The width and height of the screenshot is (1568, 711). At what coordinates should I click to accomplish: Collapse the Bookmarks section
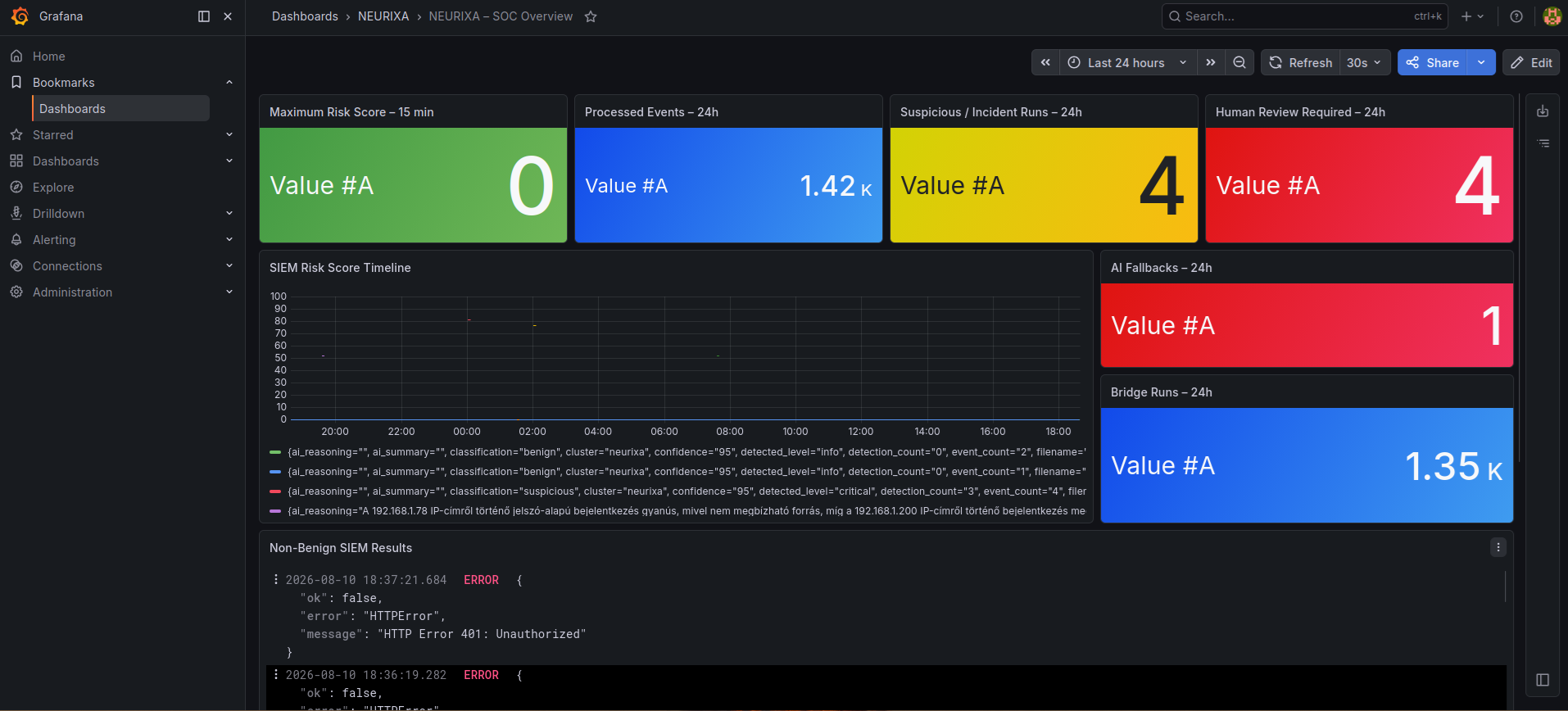pos(229,83)
